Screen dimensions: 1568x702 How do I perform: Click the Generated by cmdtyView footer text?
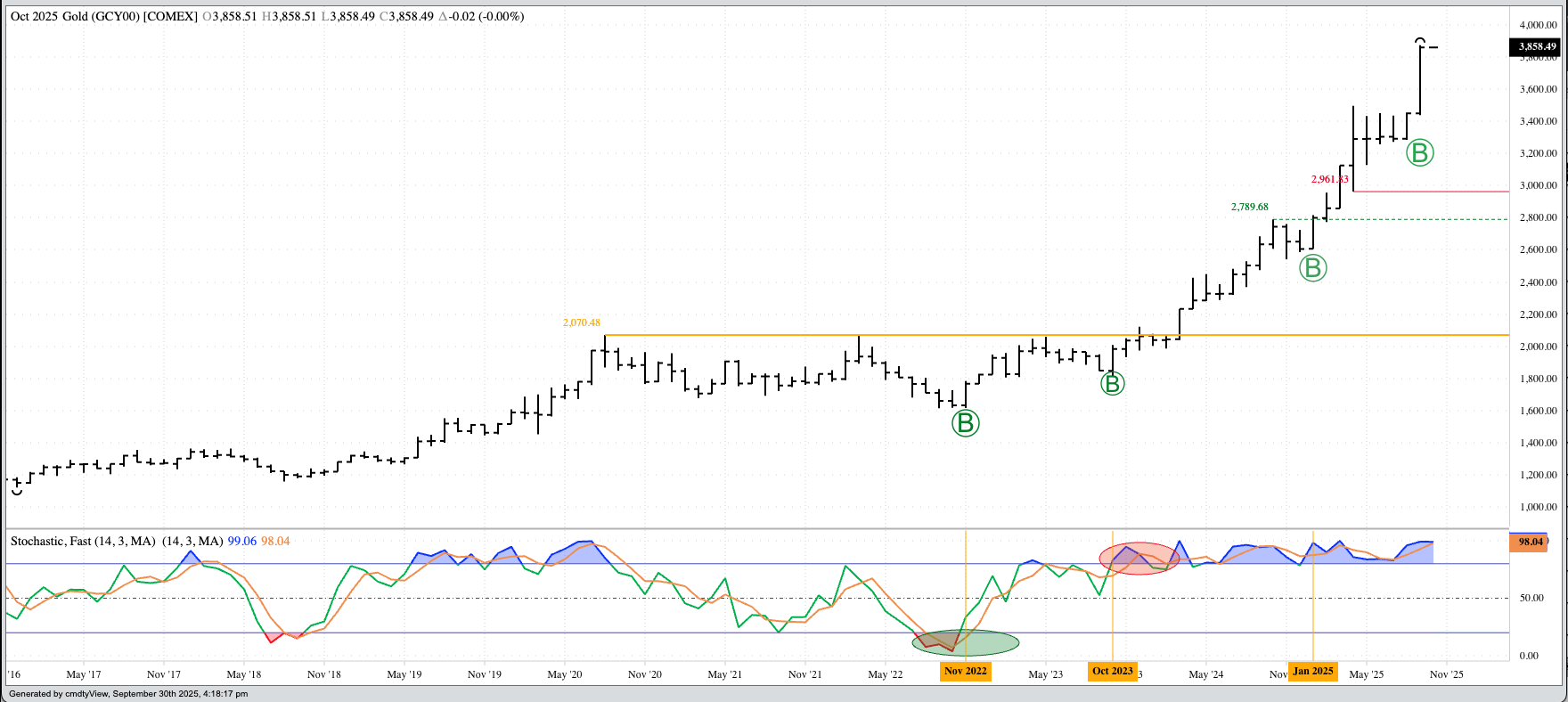(x=128, y=694)
